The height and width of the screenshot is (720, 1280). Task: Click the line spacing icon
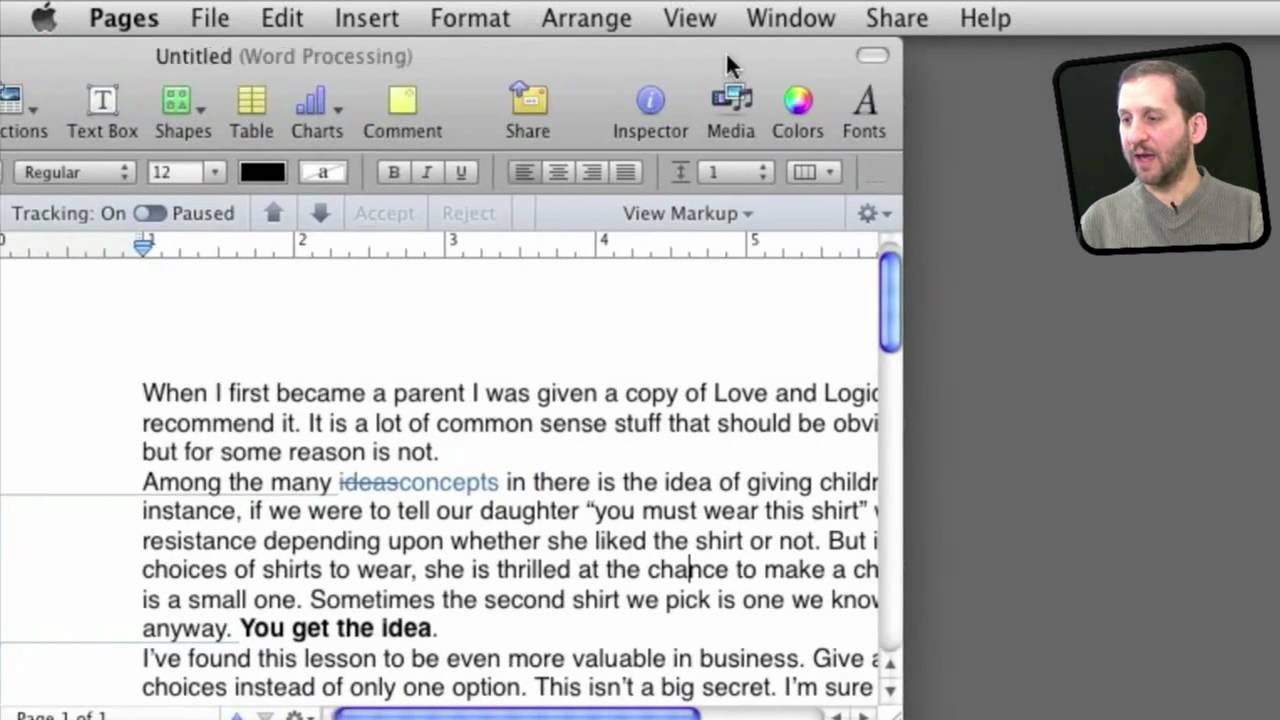680,172
